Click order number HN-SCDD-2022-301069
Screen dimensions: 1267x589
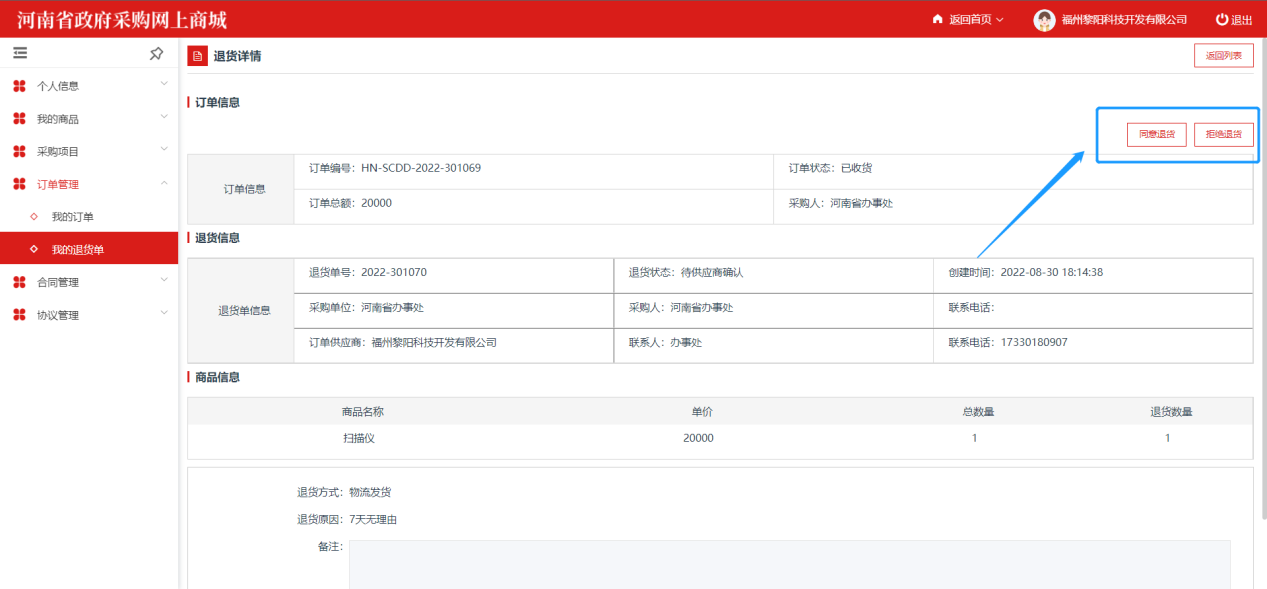(421, 168)
